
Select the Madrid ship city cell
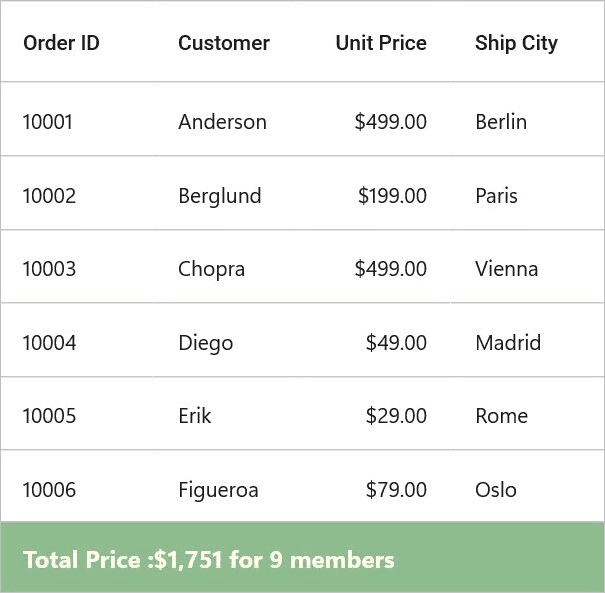(528, 340)
